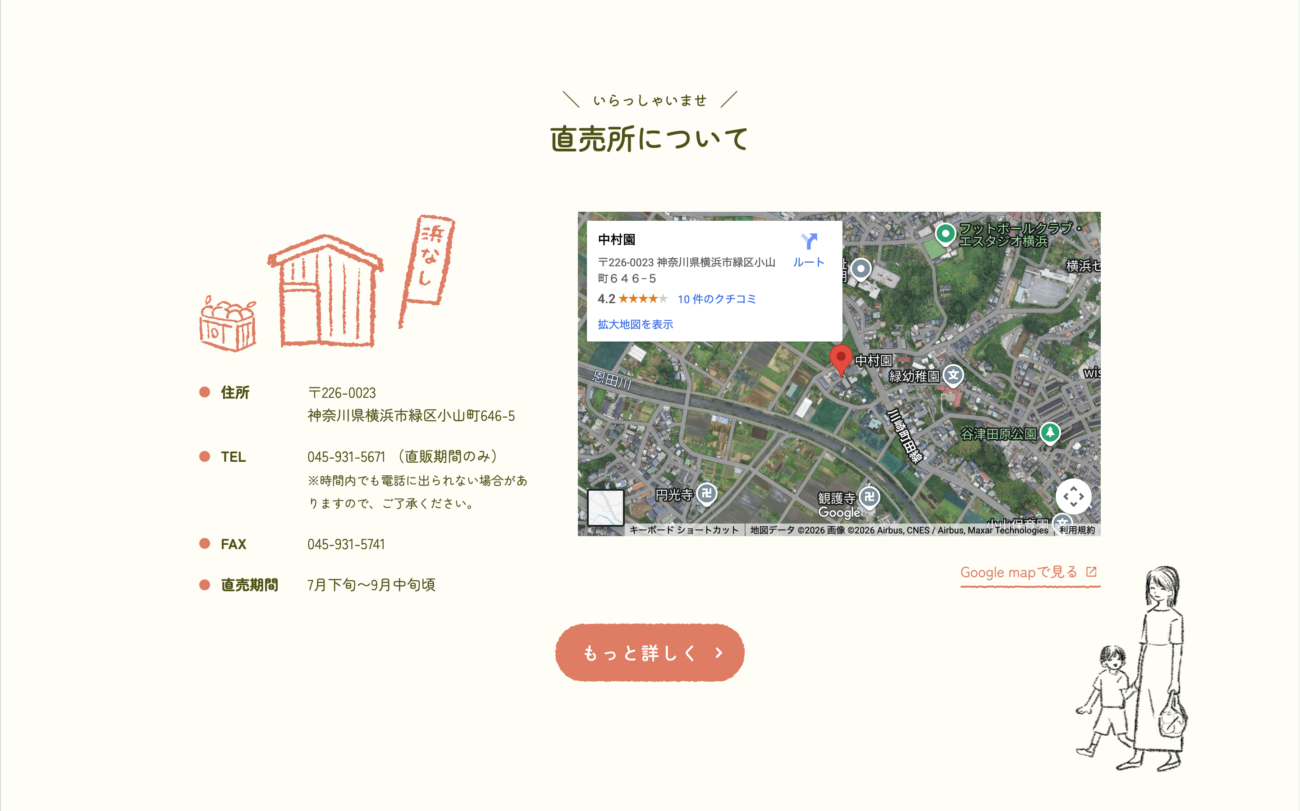The width and height of the screenshot is (1300, 811).
Task: Open the 10 件のクチコミ reviews link
Action: pyautogui.click(x=716, y=299)
